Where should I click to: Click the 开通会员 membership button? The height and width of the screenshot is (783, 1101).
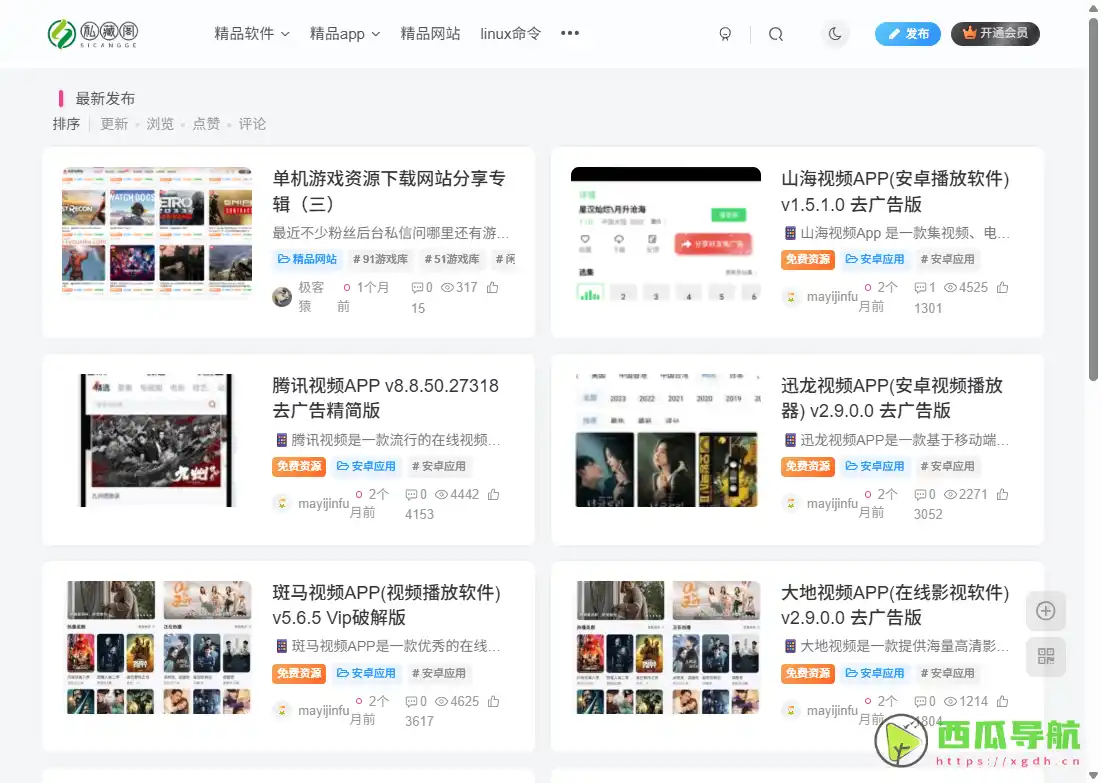pos(995,33)
